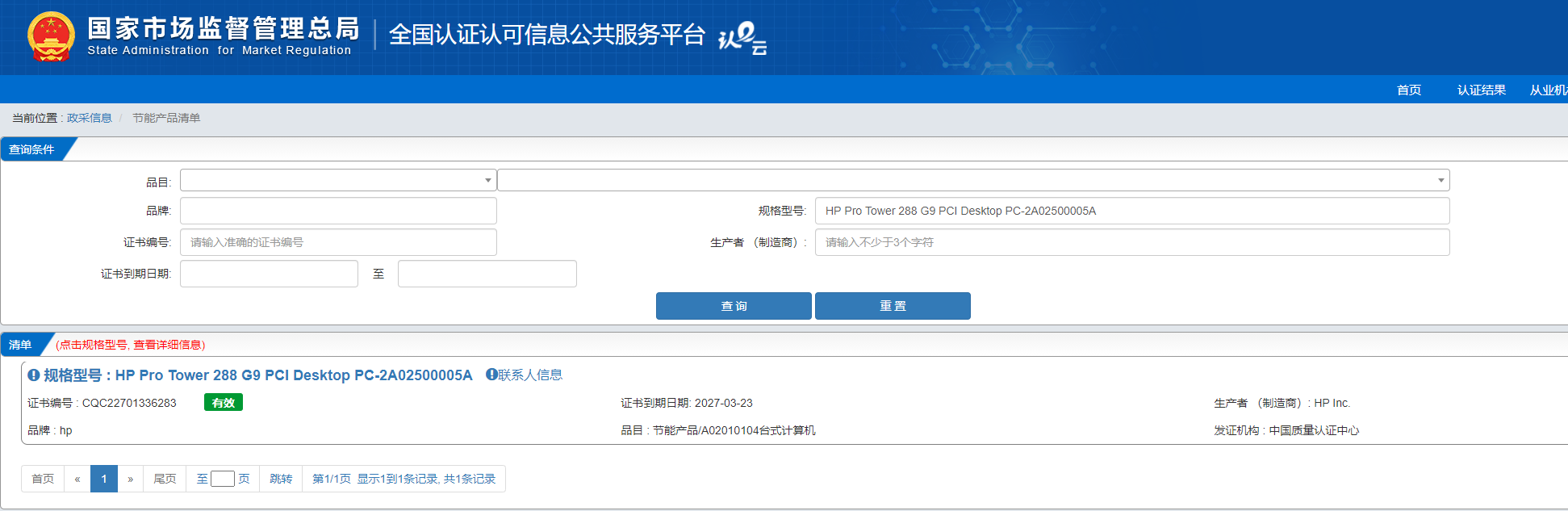
Task: Focus the 生产者（制造商）input field
Action: (1132, 242)
